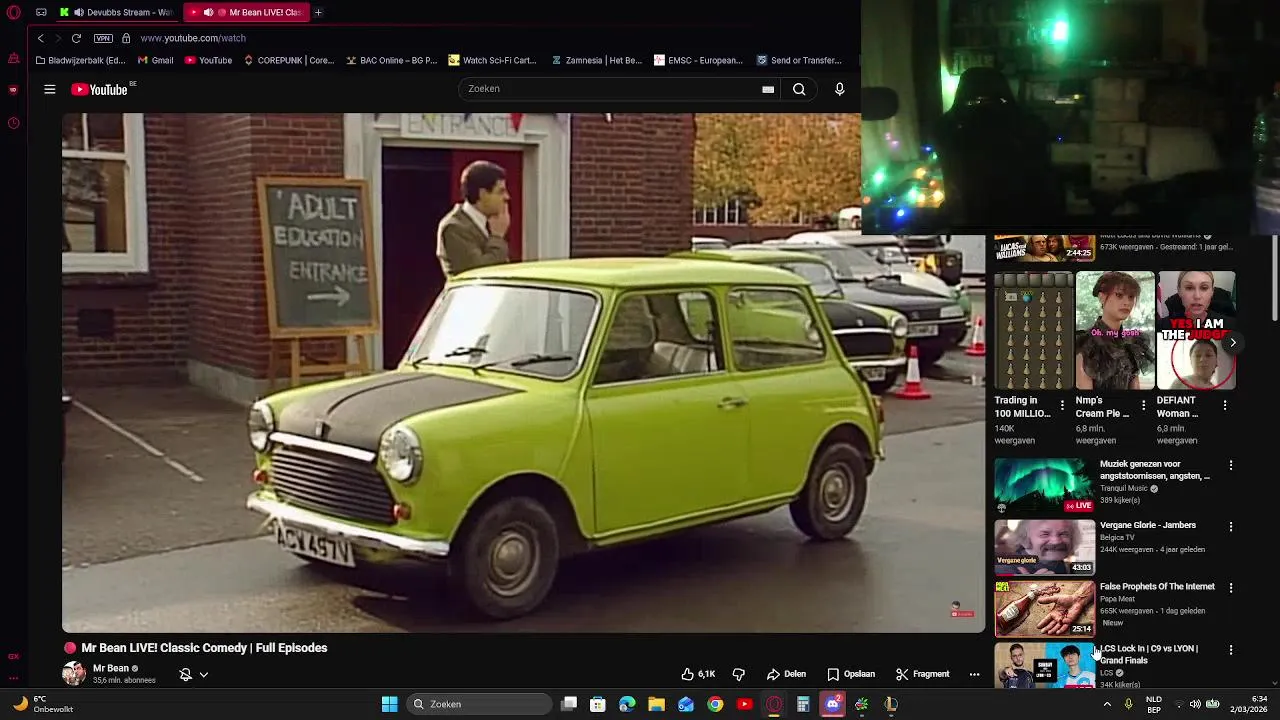The image size is (1280, 720).
Task: Open False Prophets Of The Internet title
Action: 1157,587
